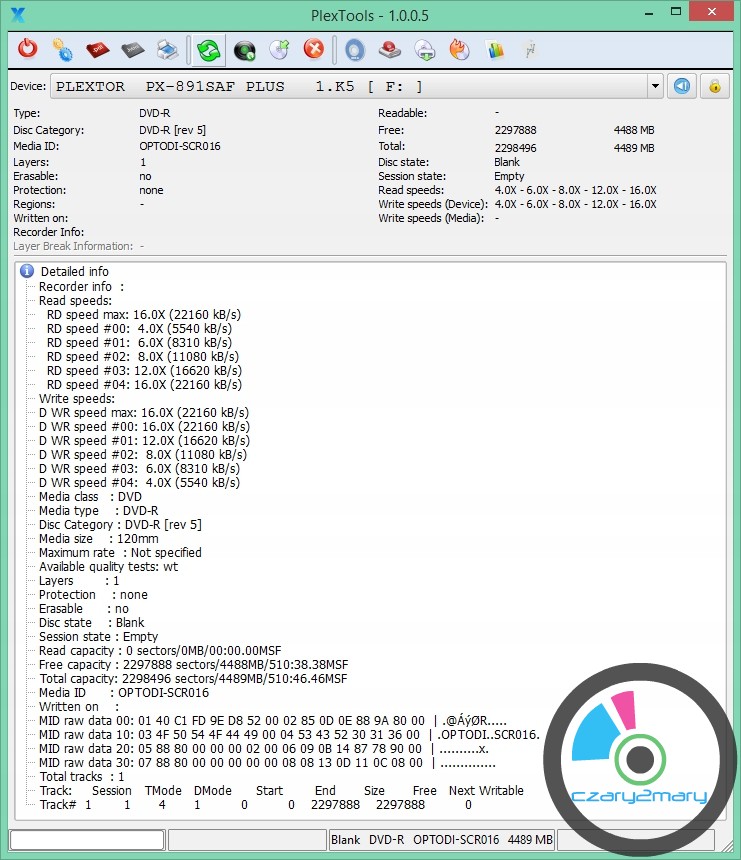Click the empty status bar field at bottom-left
Screen dimensions: 741x860
point(87,840)
